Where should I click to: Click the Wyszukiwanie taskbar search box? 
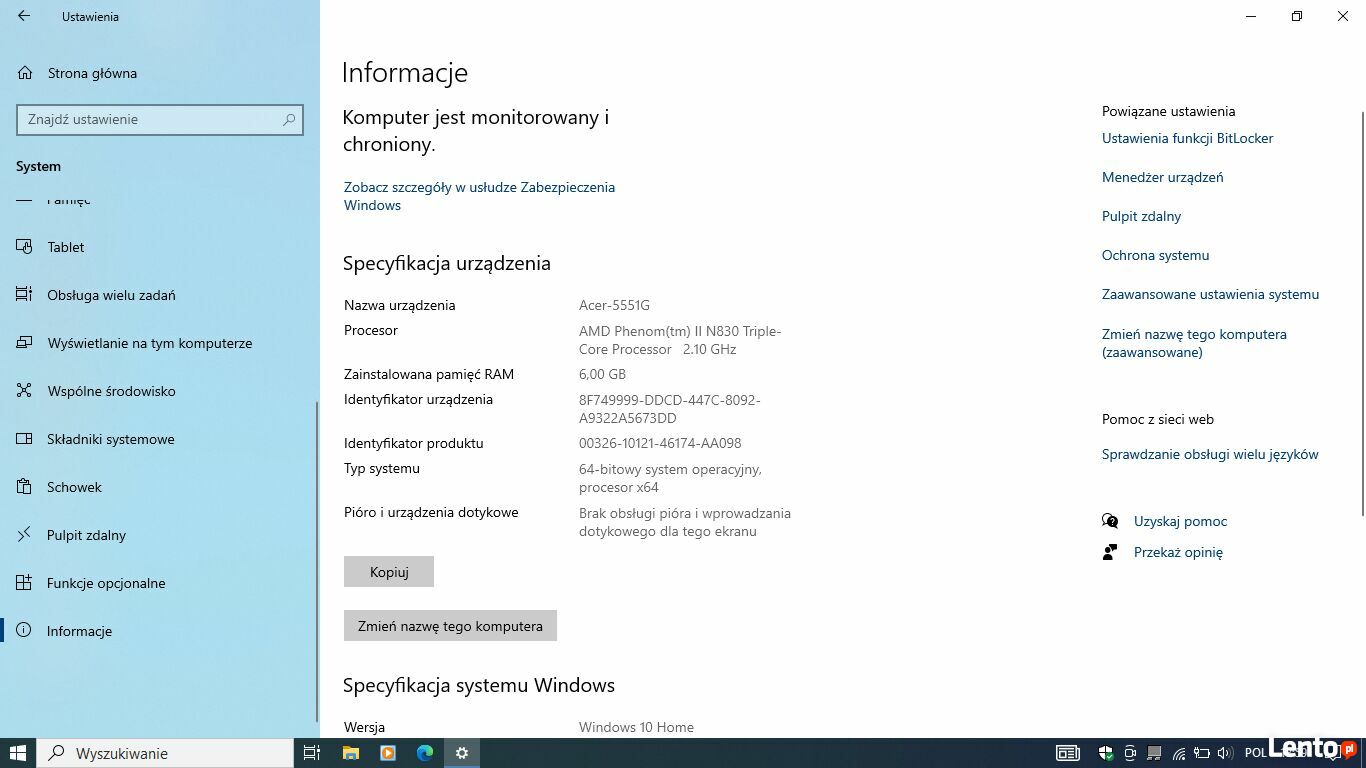[166, 753]
